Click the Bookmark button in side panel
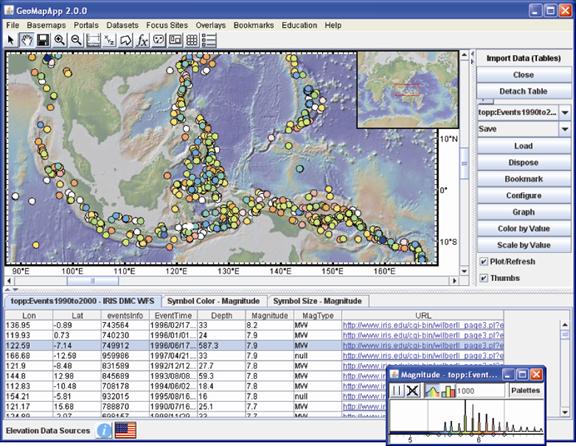576x446 pixels. (x=523, y=179)
